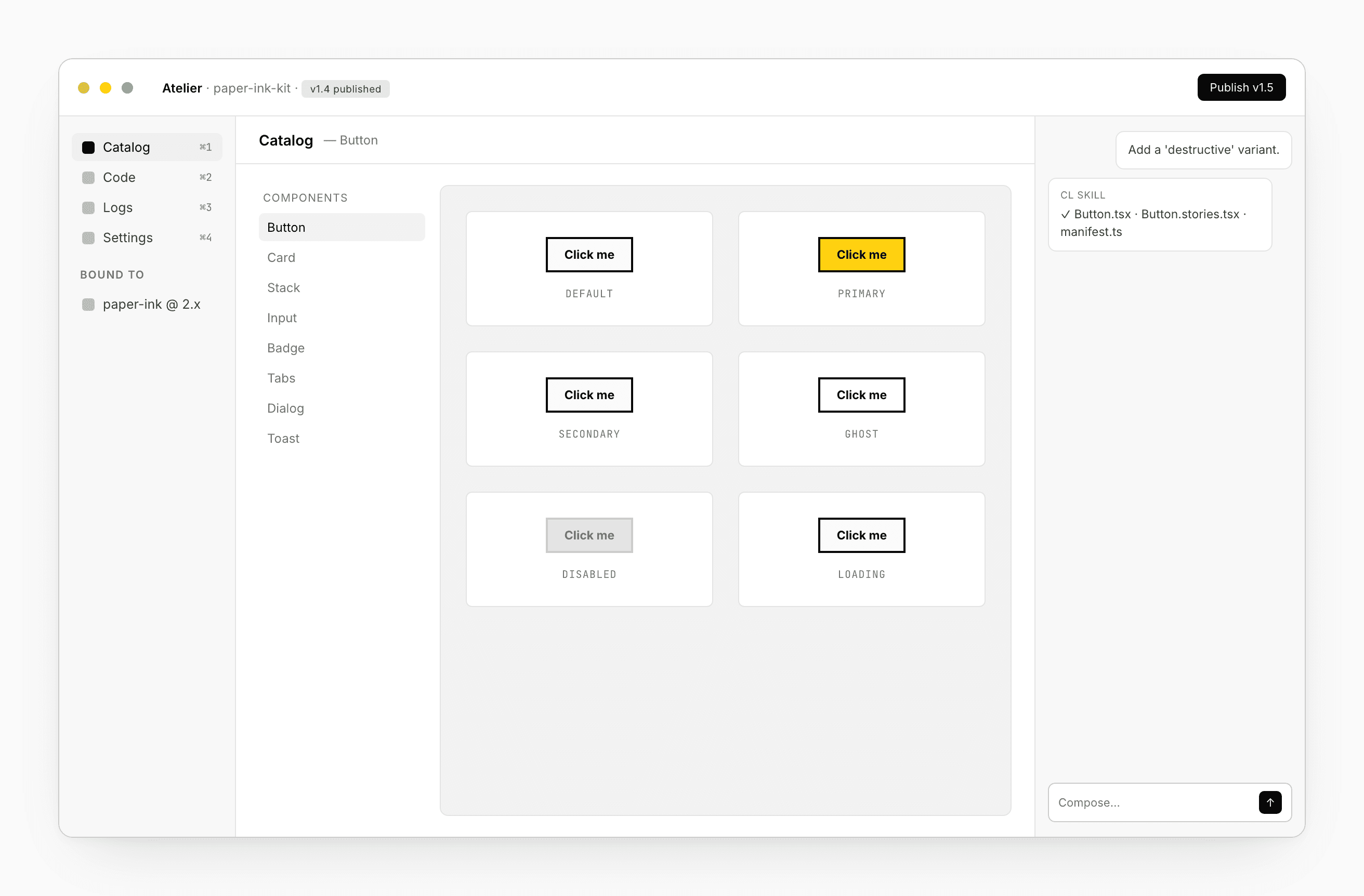Click the ⌘2 shortcut hint
1364x896 pixels.
tap(205, 178)
